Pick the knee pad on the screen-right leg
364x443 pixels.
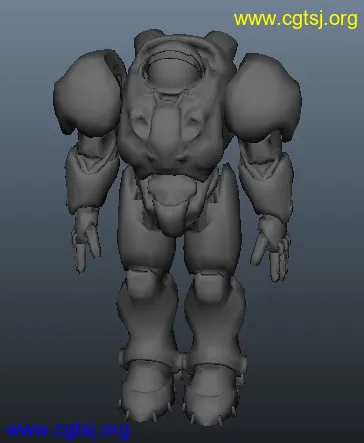pyautogui.click(x=211, y=287)
